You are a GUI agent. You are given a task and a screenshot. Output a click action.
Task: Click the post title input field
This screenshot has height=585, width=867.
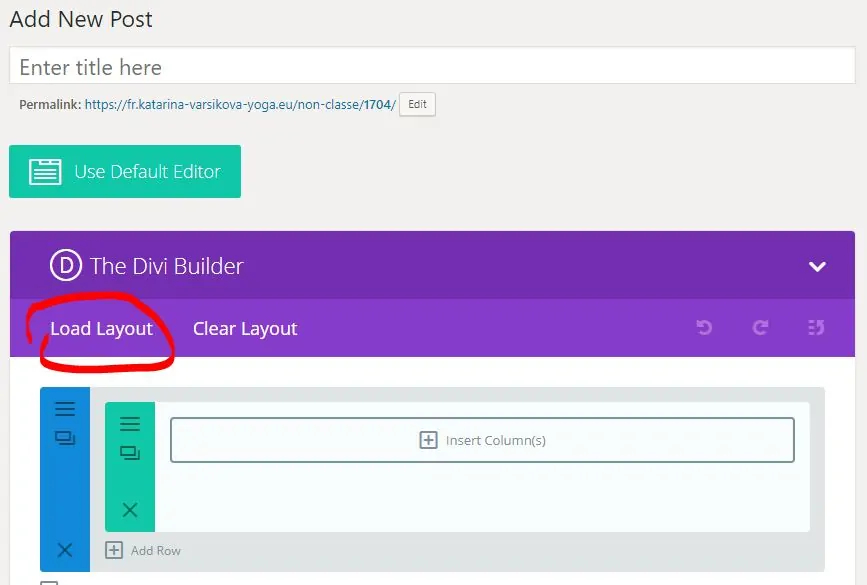(432, 66)
